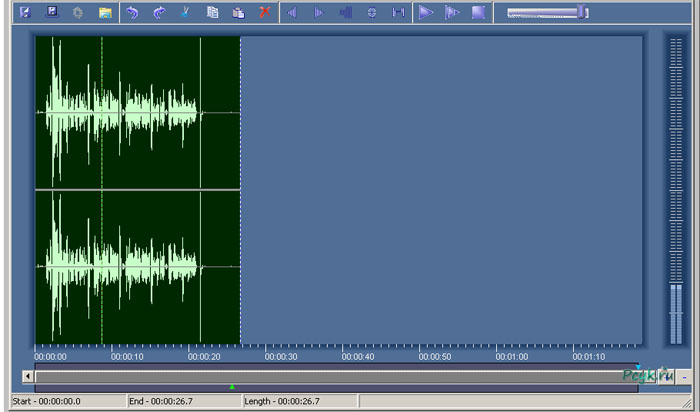Paste audio from the clipboard
The image size is (700, 412).
[x=238, y=13]
